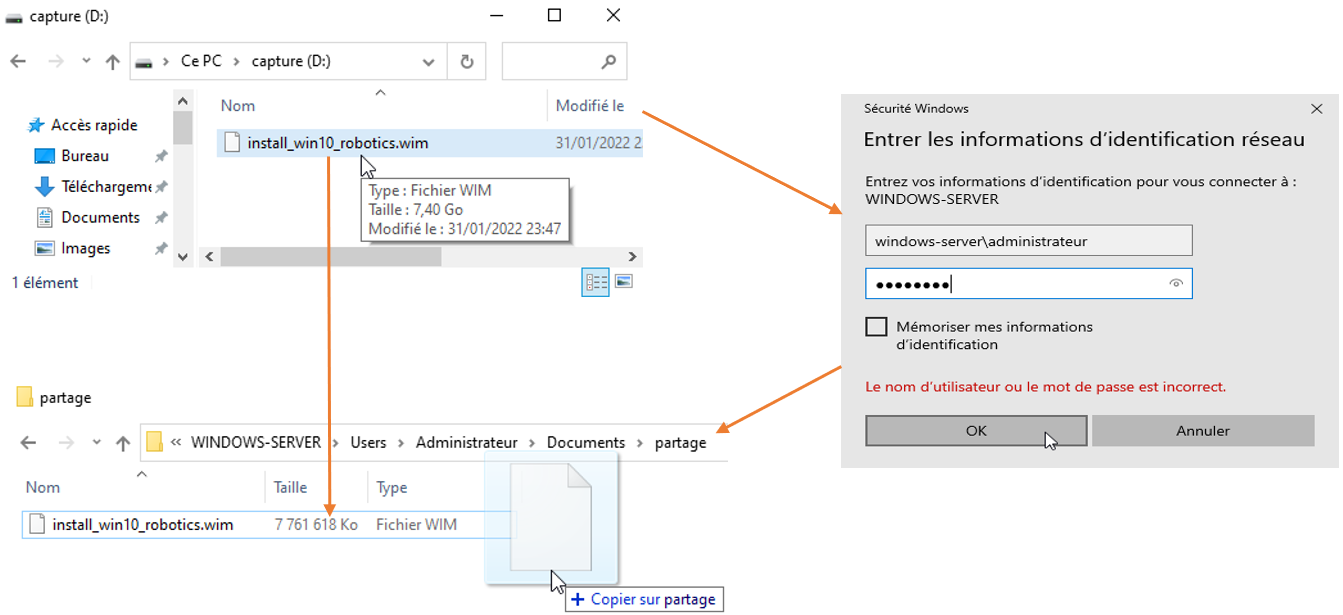
Task: Go forward in capture (D:) window
Action: pyautogui.click(x=56, y=62)
